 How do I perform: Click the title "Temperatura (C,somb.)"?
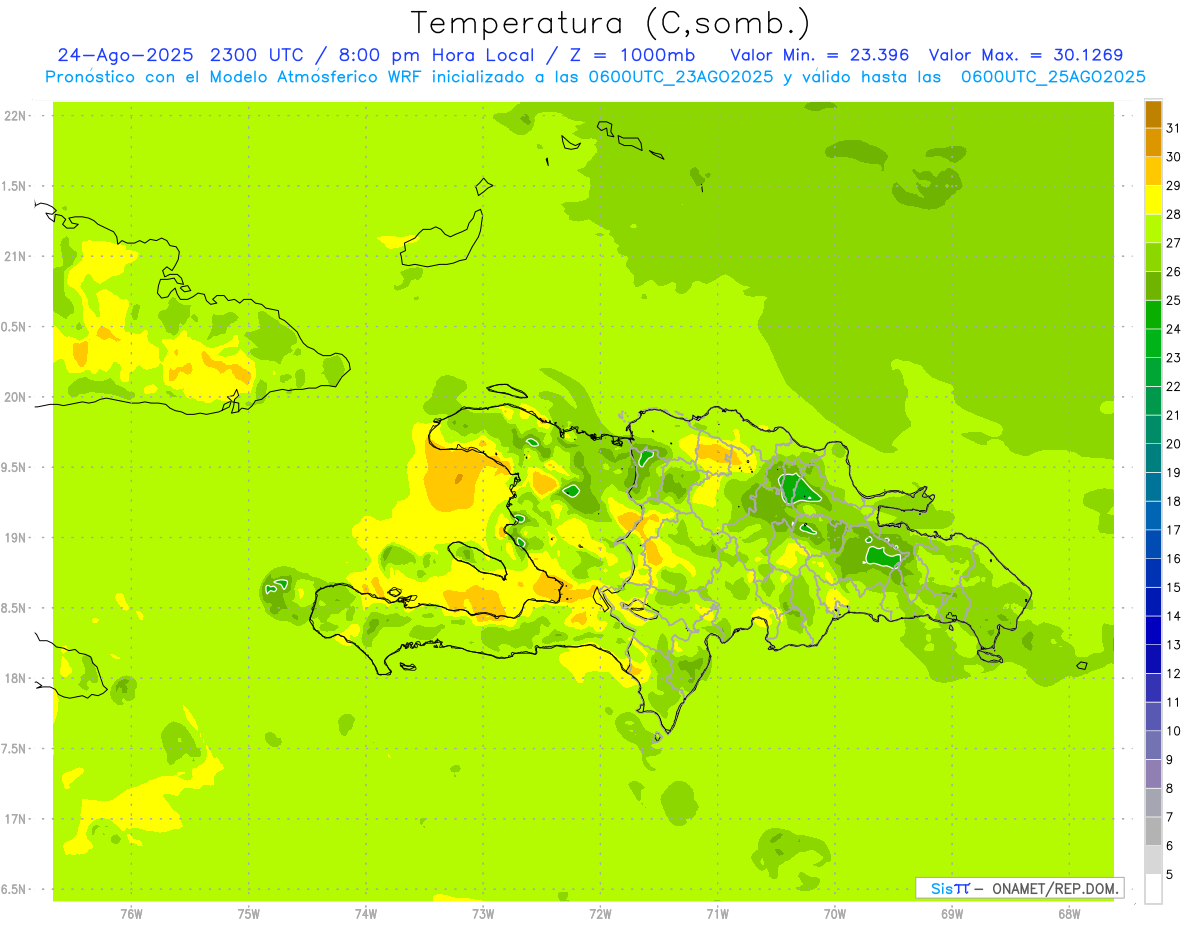609,24
